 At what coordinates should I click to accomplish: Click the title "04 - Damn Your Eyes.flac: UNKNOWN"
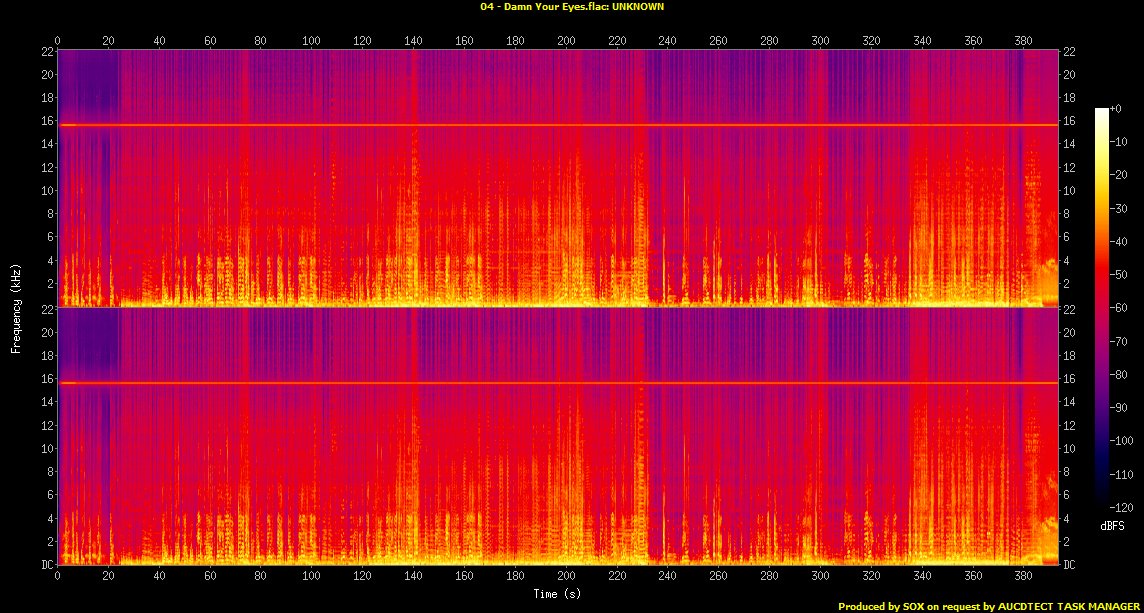(x=572, y=6)
